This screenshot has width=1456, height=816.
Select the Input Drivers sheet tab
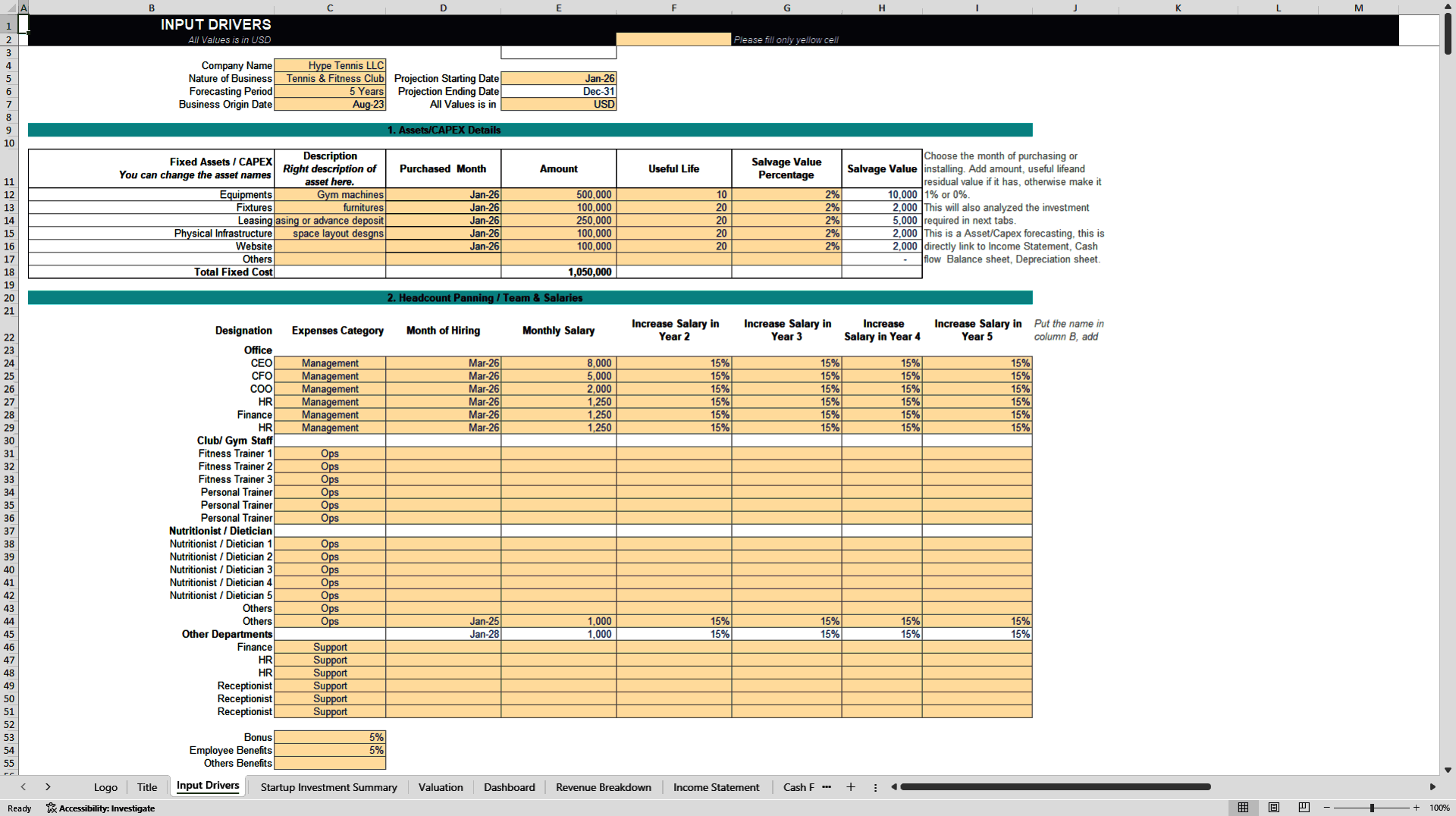point(208,786)
